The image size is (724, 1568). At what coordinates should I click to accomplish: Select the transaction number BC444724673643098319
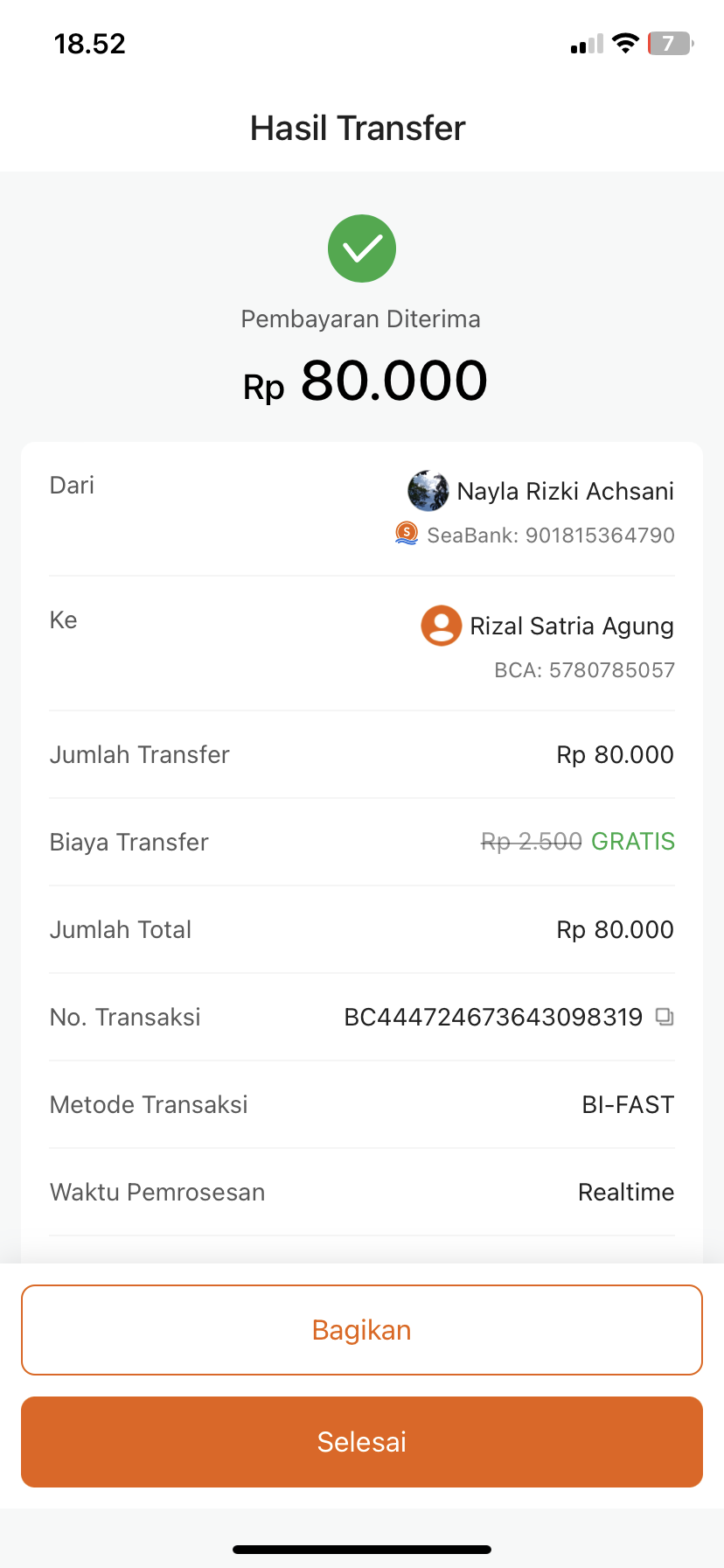pyautogui.click(x=493, y=1017)
